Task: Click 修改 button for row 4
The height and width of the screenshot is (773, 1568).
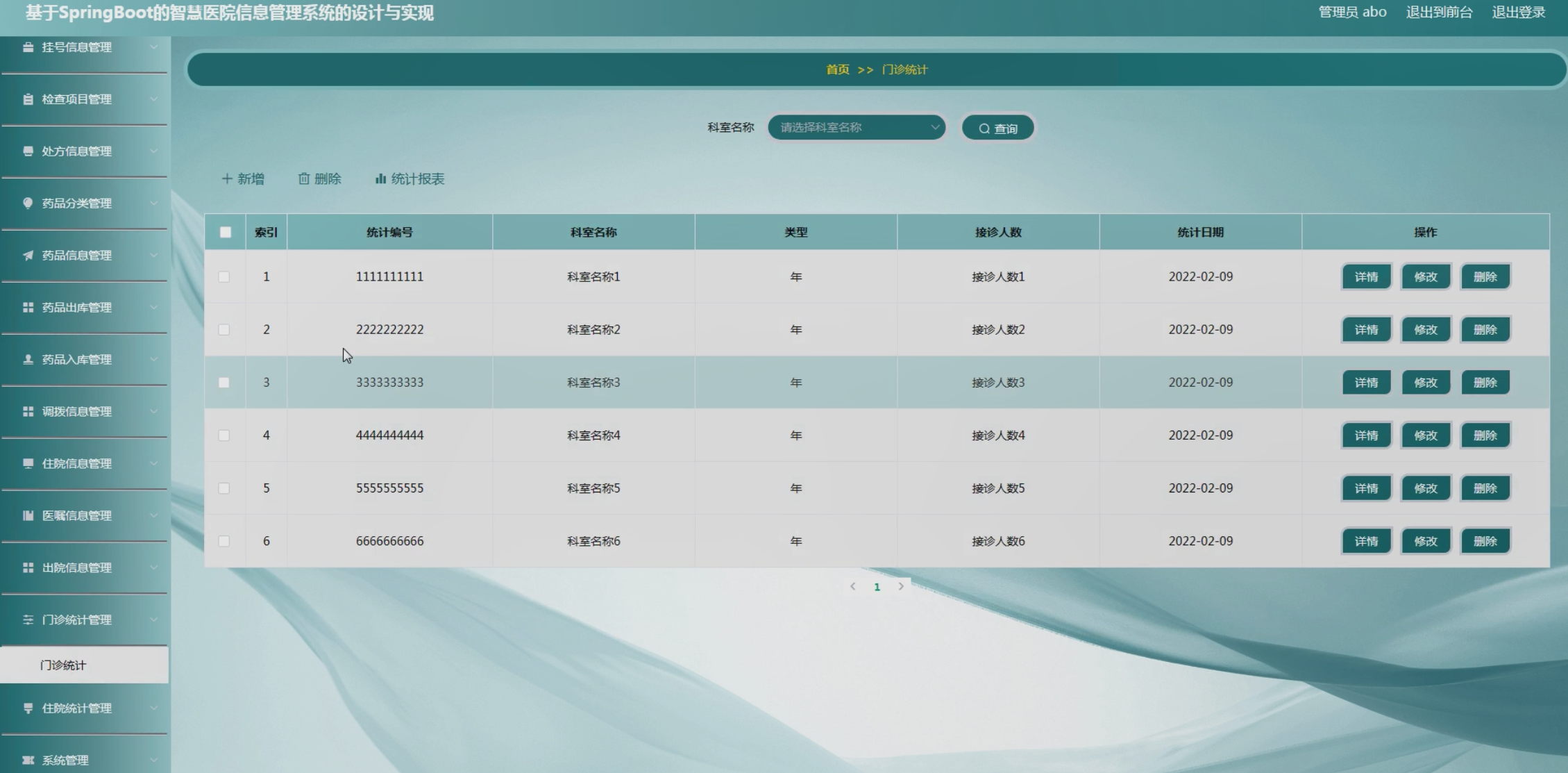Action: click(x=1425, y=435)
